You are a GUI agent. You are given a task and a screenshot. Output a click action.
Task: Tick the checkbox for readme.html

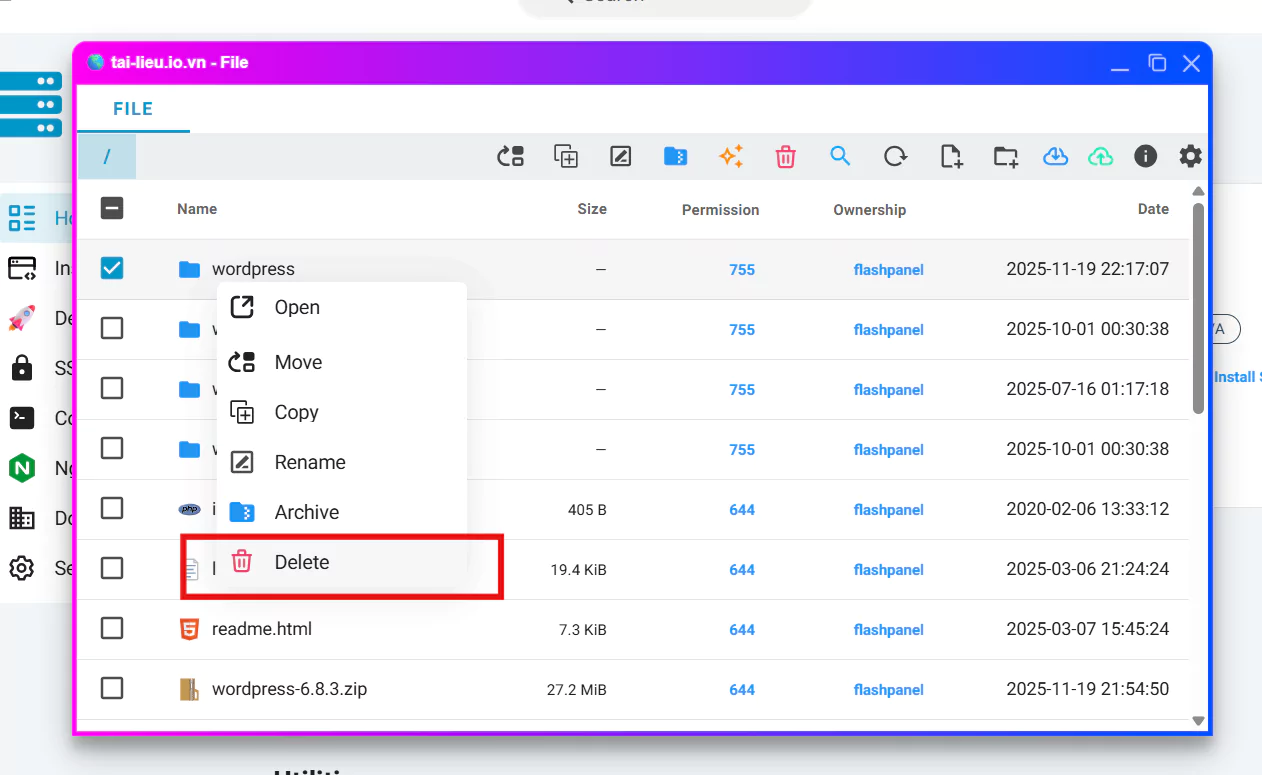click(x=112, y=628)
